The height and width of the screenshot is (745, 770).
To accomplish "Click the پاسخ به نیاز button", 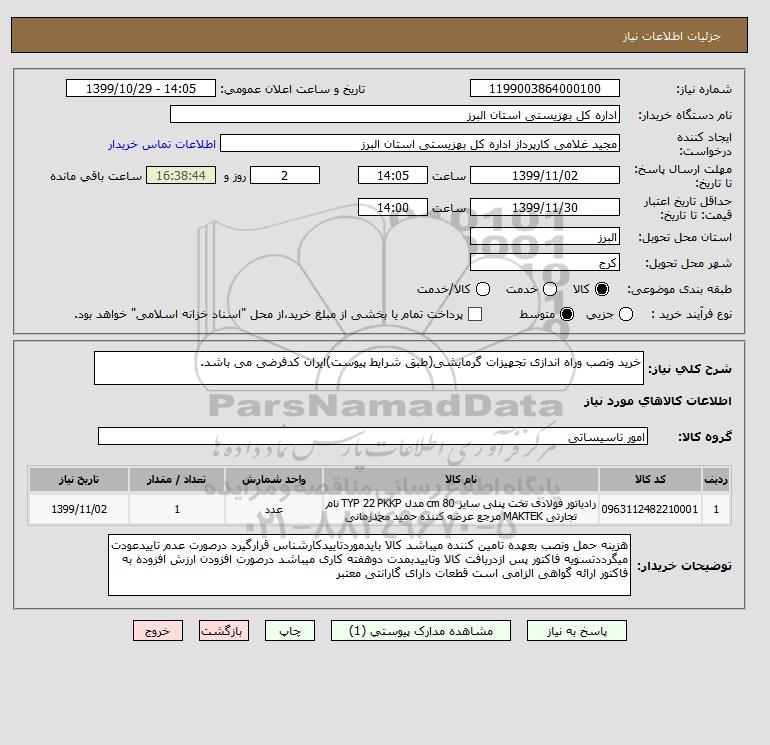I will tap(577, 631).
